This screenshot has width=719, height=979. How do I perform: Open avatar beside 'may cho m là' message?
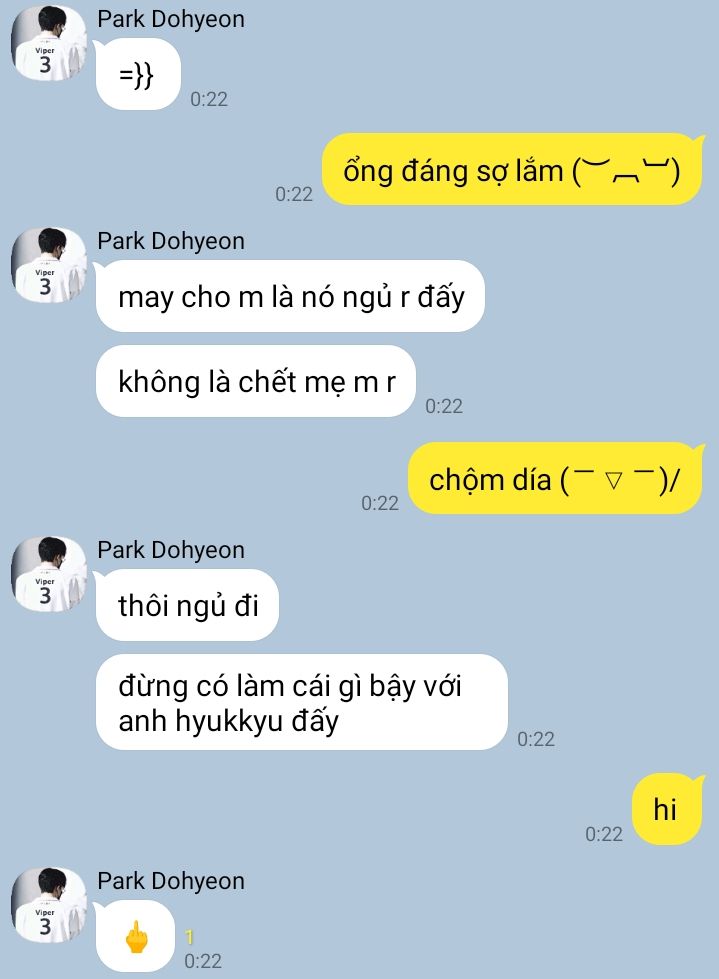pyautogui.click(x=49, y=265)
